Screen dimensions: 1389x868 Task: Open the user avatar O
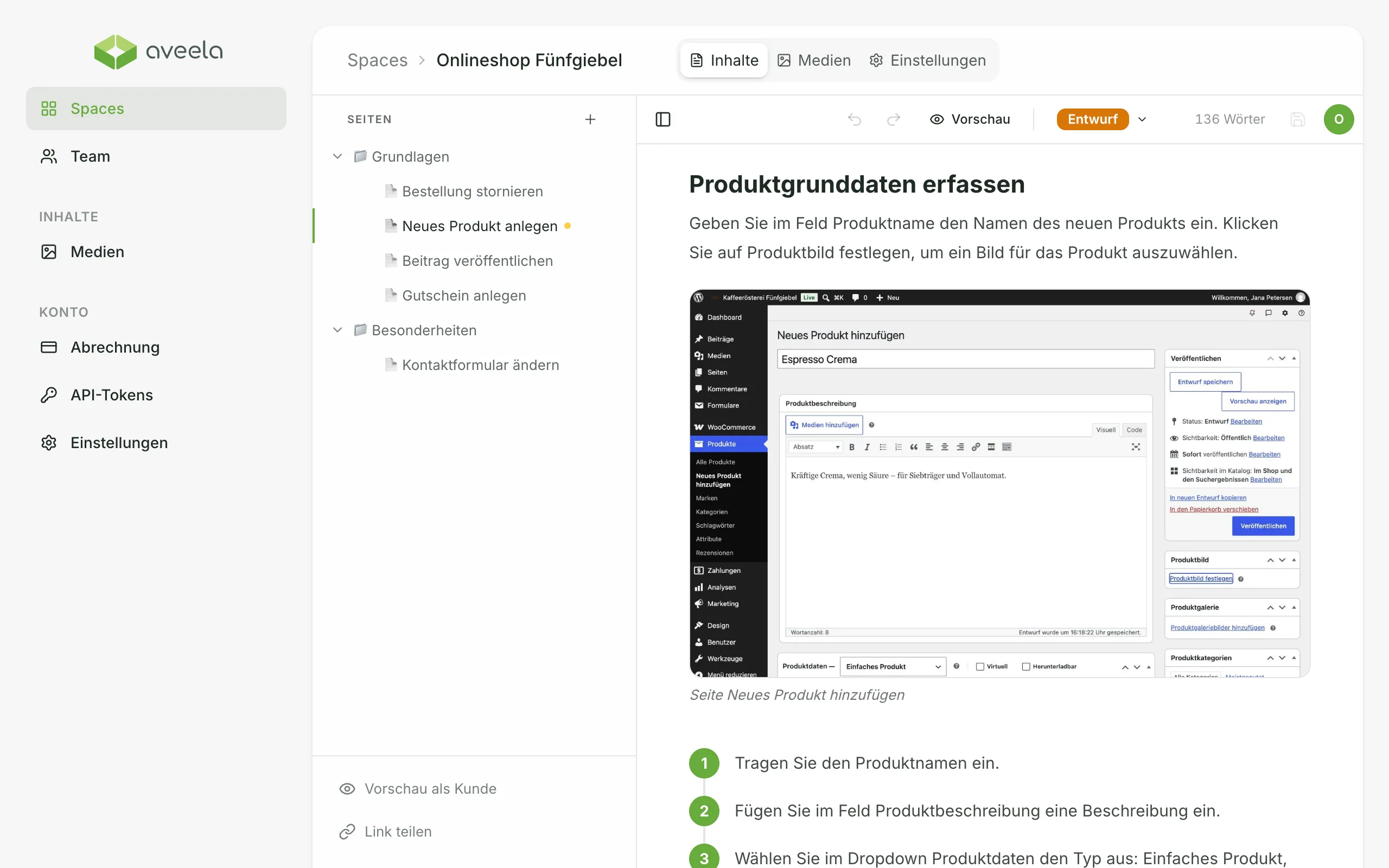[1339, 119]
